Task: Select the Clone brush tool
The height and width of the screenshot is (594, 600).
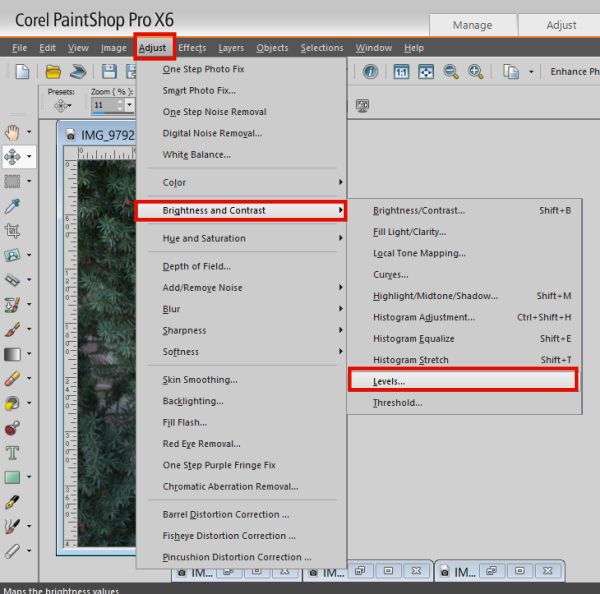Action: (12, 304)
